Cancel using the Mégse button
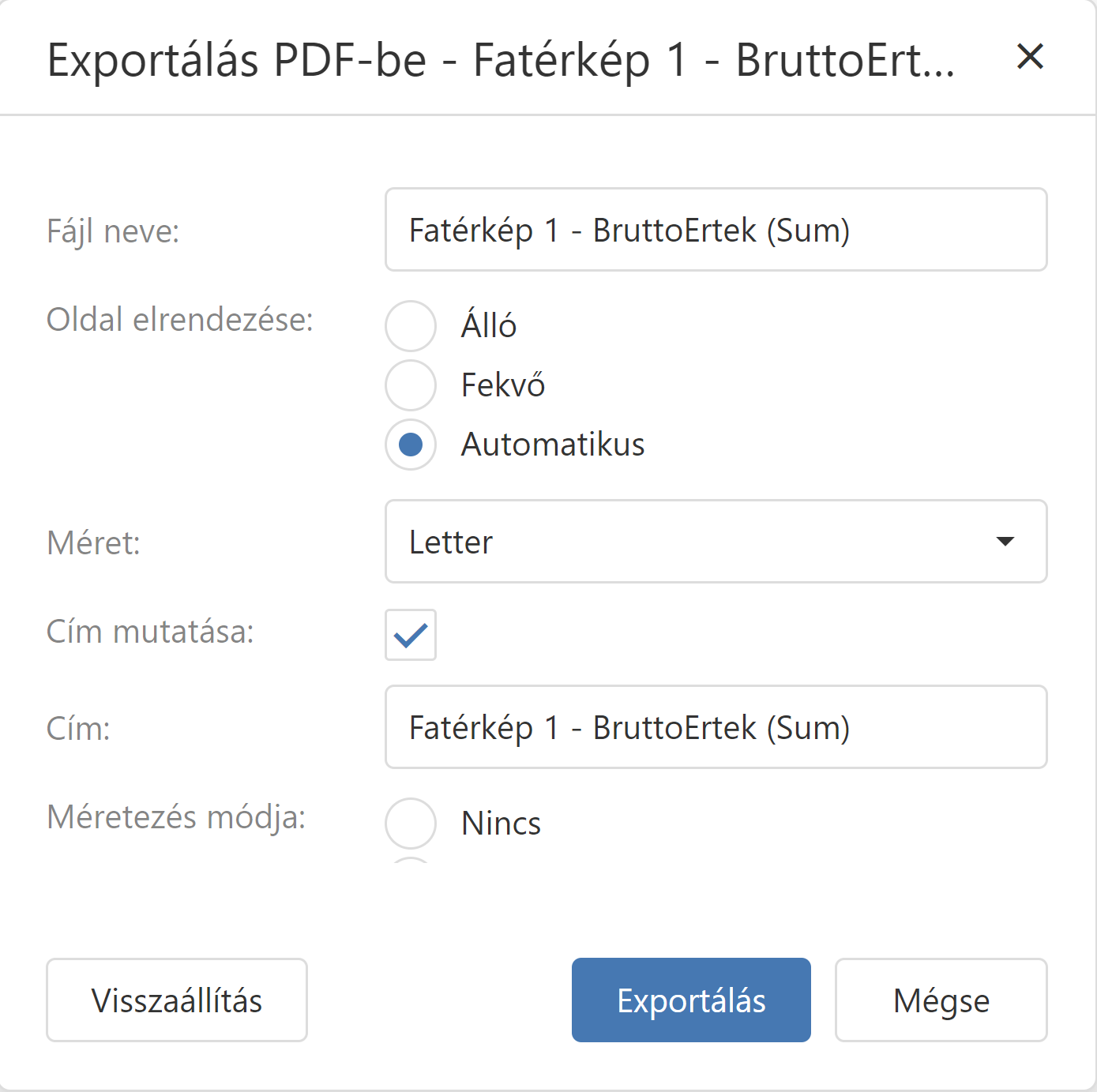 (x=941, y=1000)
